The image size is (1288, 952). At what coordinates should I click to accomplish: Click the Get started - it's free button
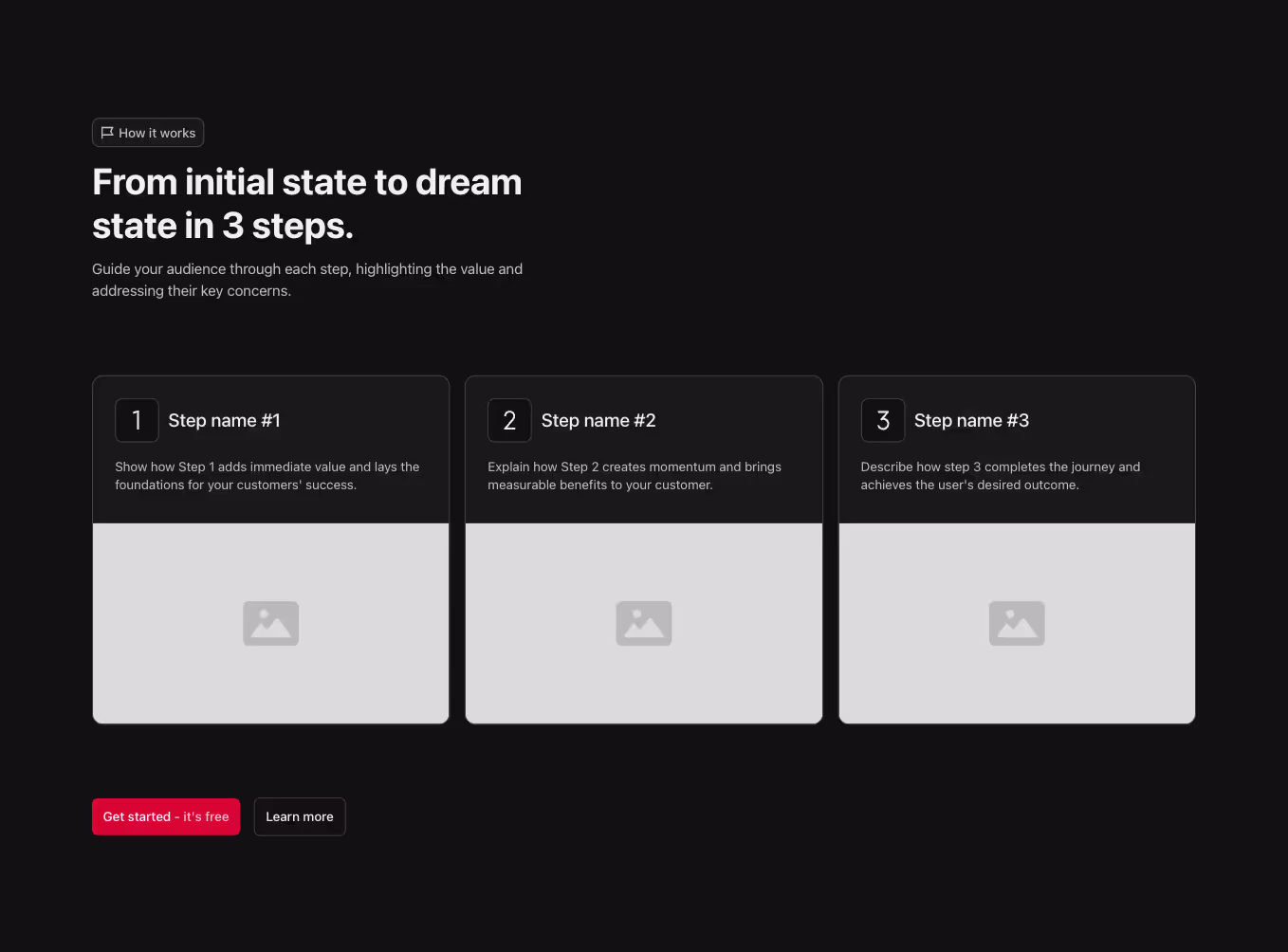[166, 816]
